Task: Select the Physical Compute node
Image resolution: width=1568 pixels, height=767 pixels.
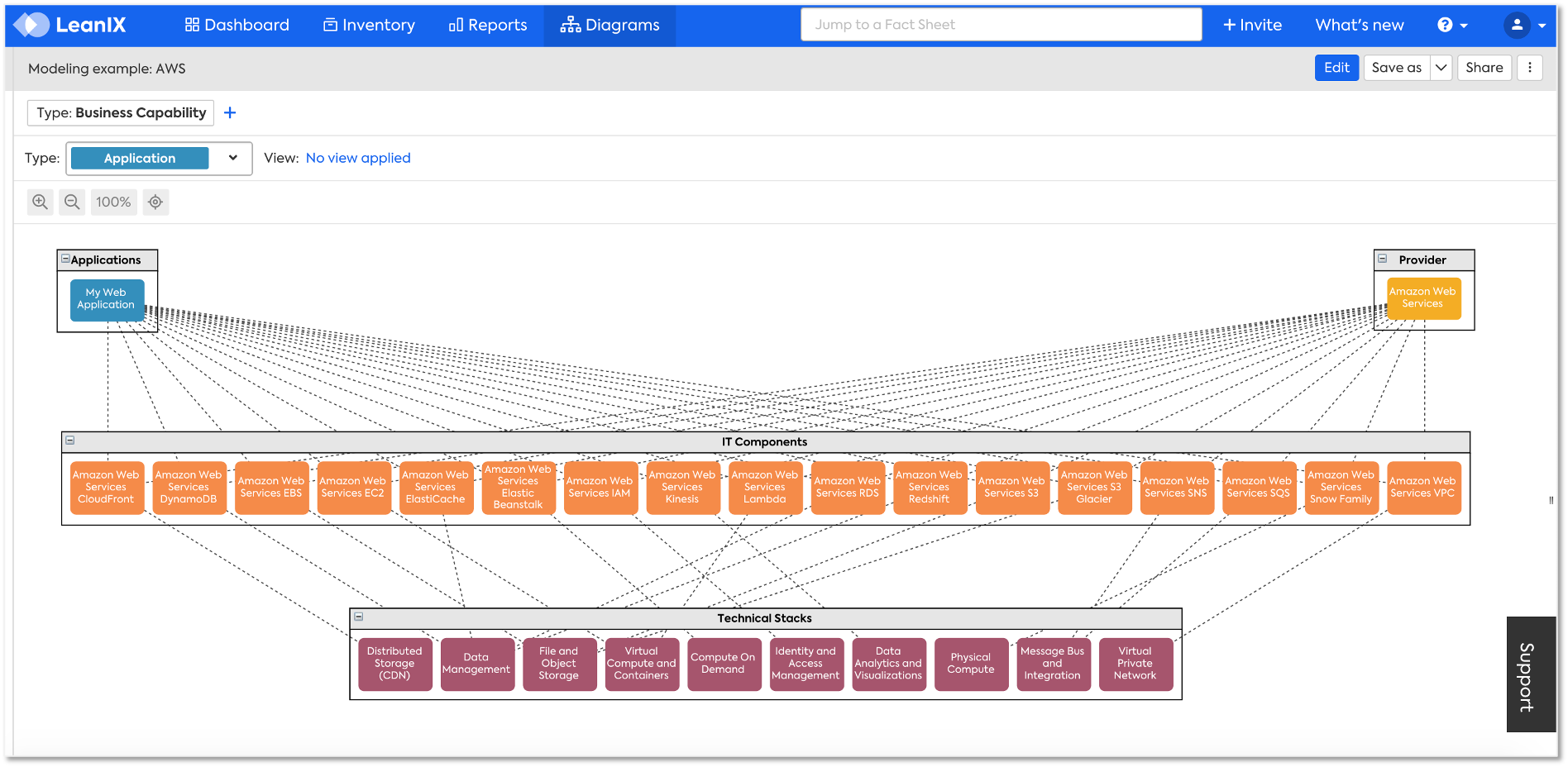Action: click(x=972, y=664)
